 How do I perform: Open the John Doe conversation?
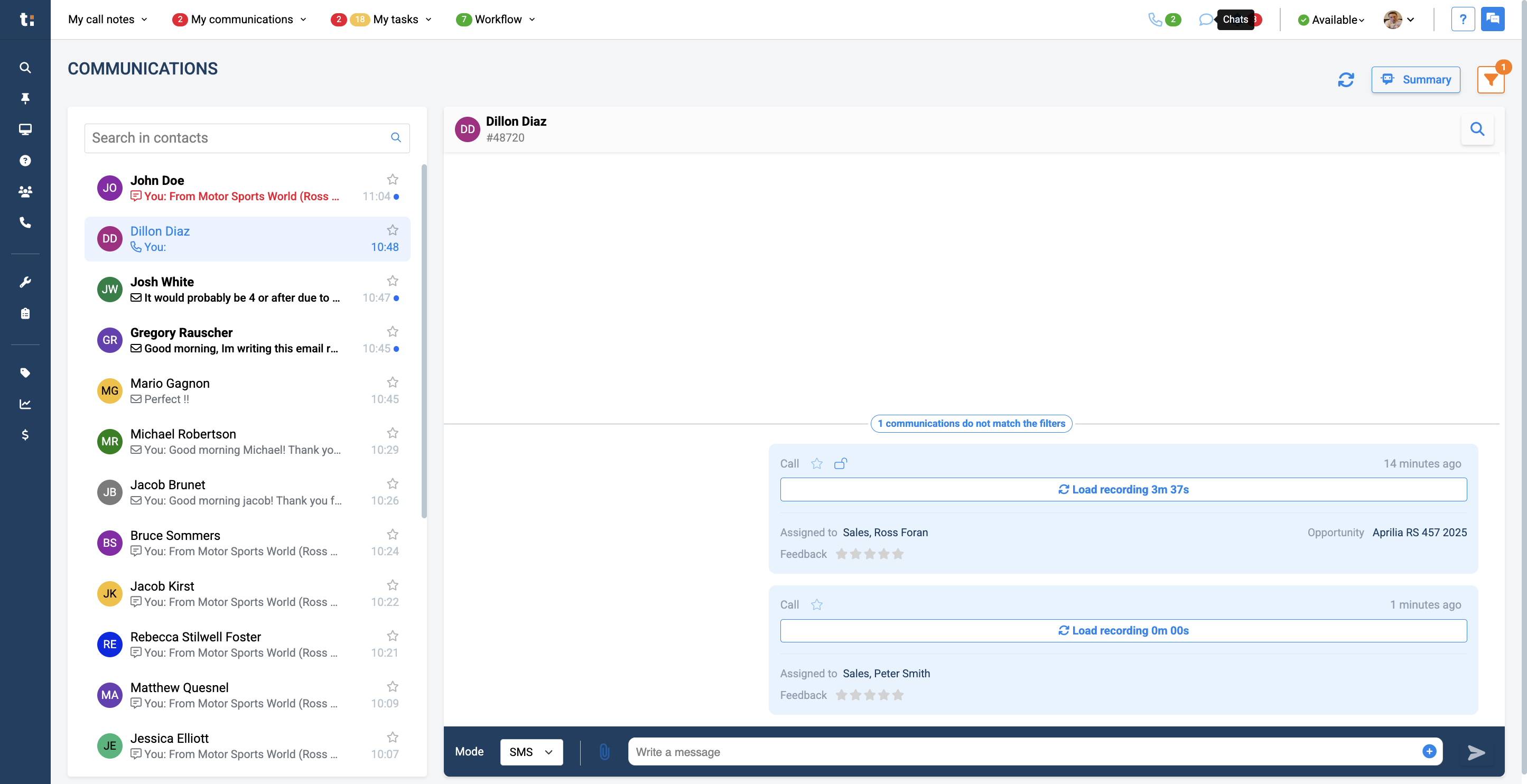(247, 188)
